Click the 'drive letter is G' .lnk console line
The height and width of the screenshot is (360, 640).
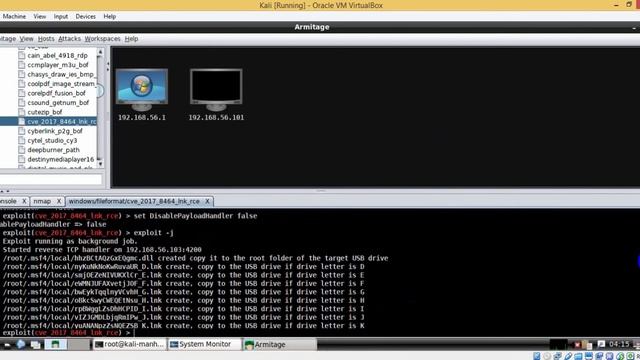tap(184, 292)
